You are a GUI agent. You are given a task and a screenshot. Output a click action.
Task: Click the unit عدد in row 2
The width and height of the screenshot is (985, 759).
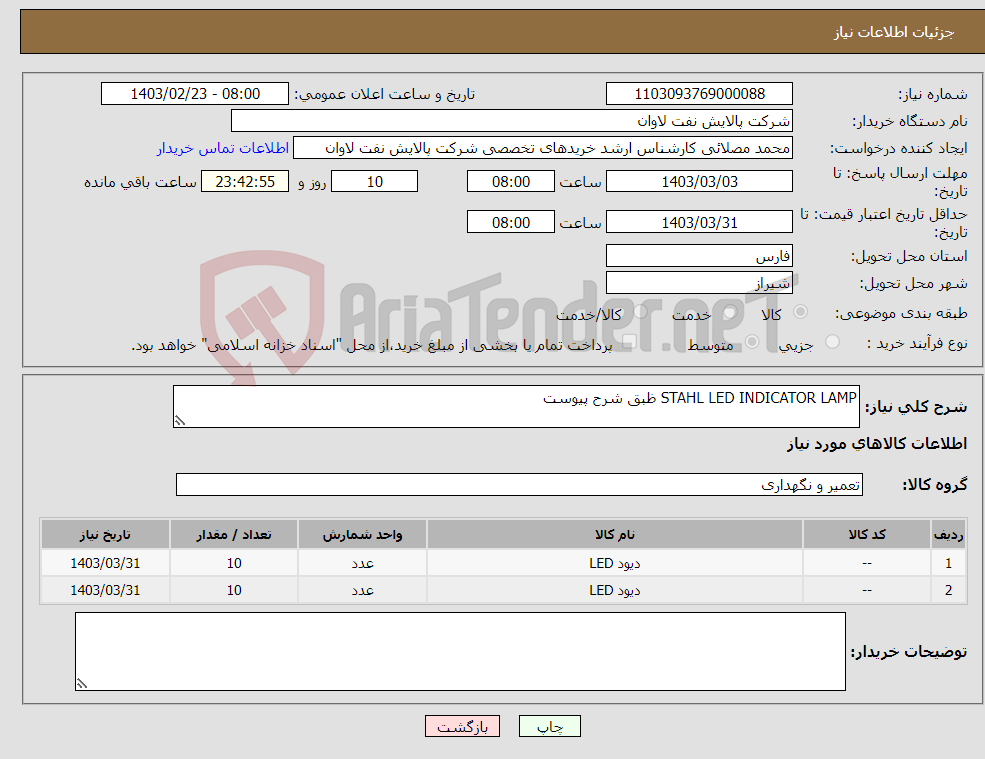[x=362, y=590]
